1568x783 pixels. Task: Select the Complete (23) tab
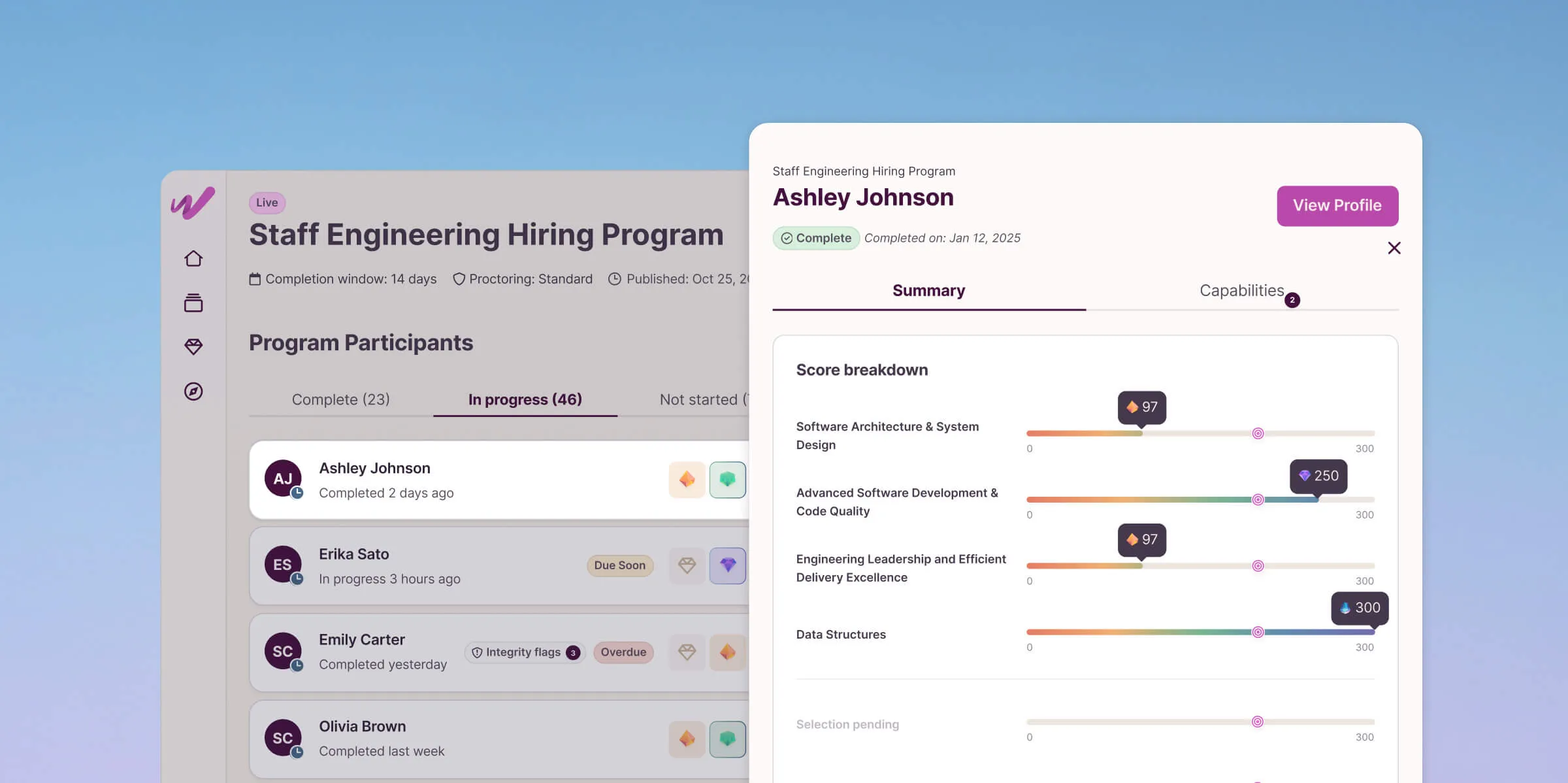tap(341, 399)
